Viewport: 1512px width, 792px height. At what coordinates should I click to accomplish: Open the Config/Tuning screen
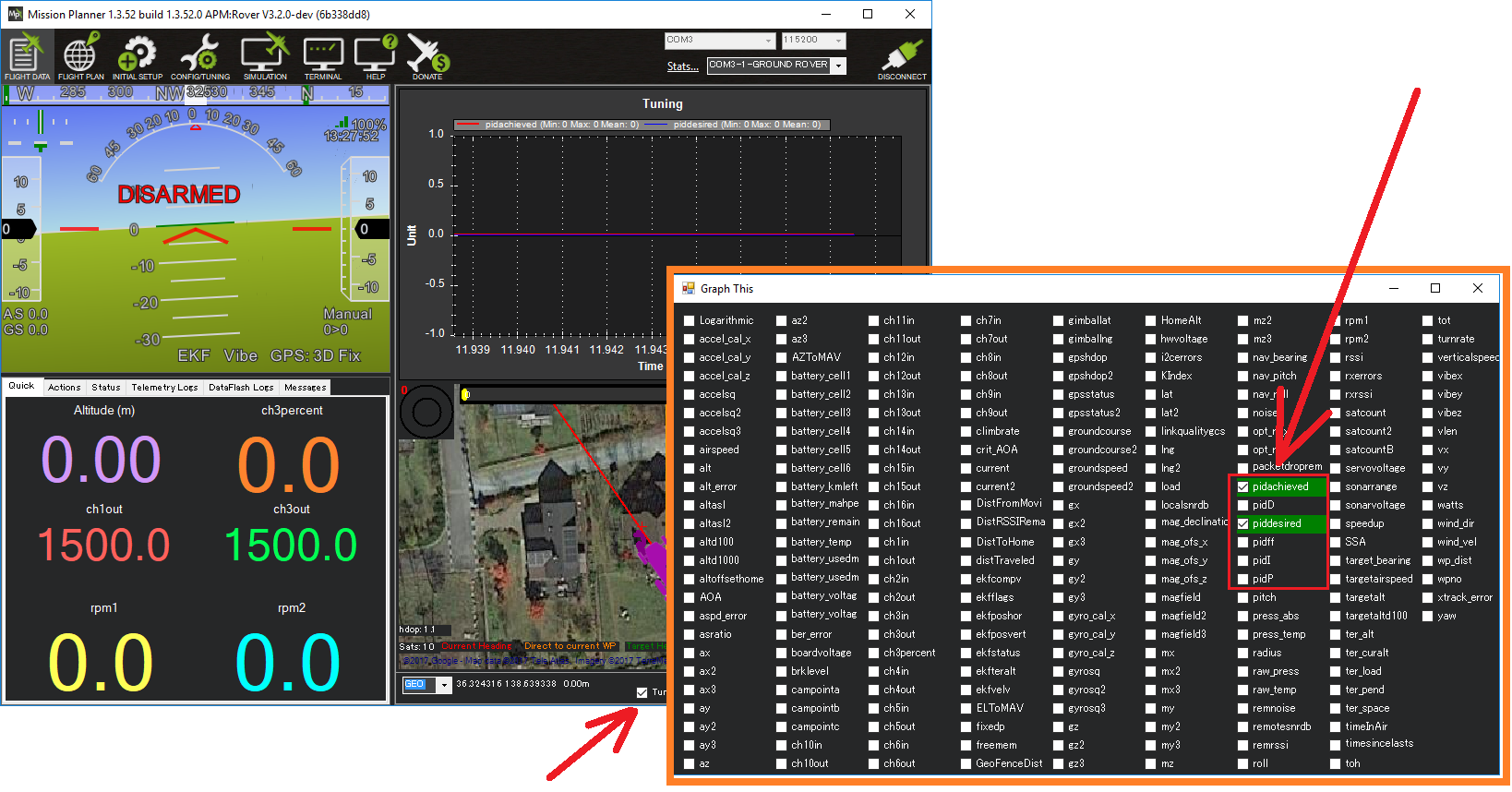[x=199, y=57]
